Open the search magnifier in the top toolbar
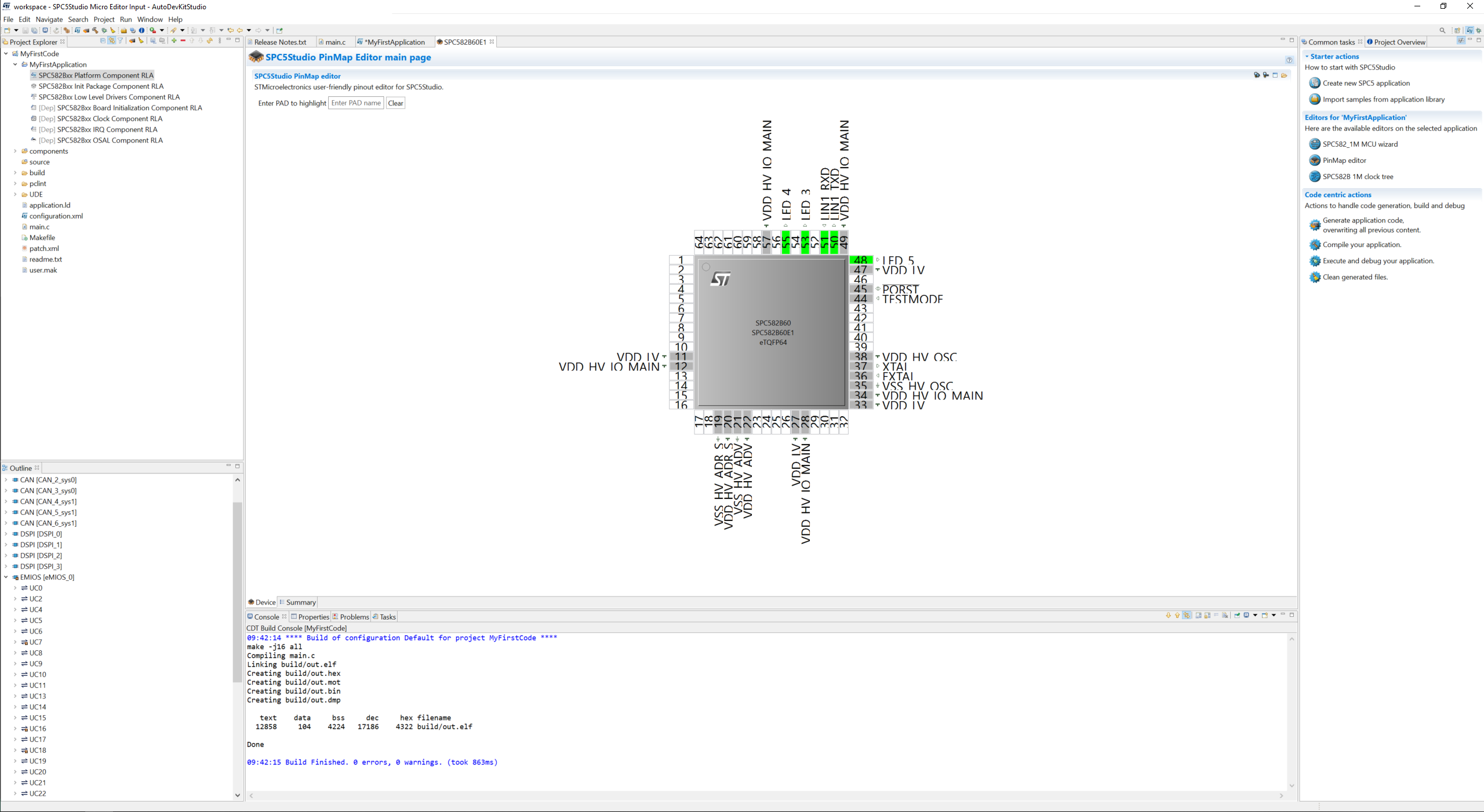1484x812 pixels. point(1443,30)
